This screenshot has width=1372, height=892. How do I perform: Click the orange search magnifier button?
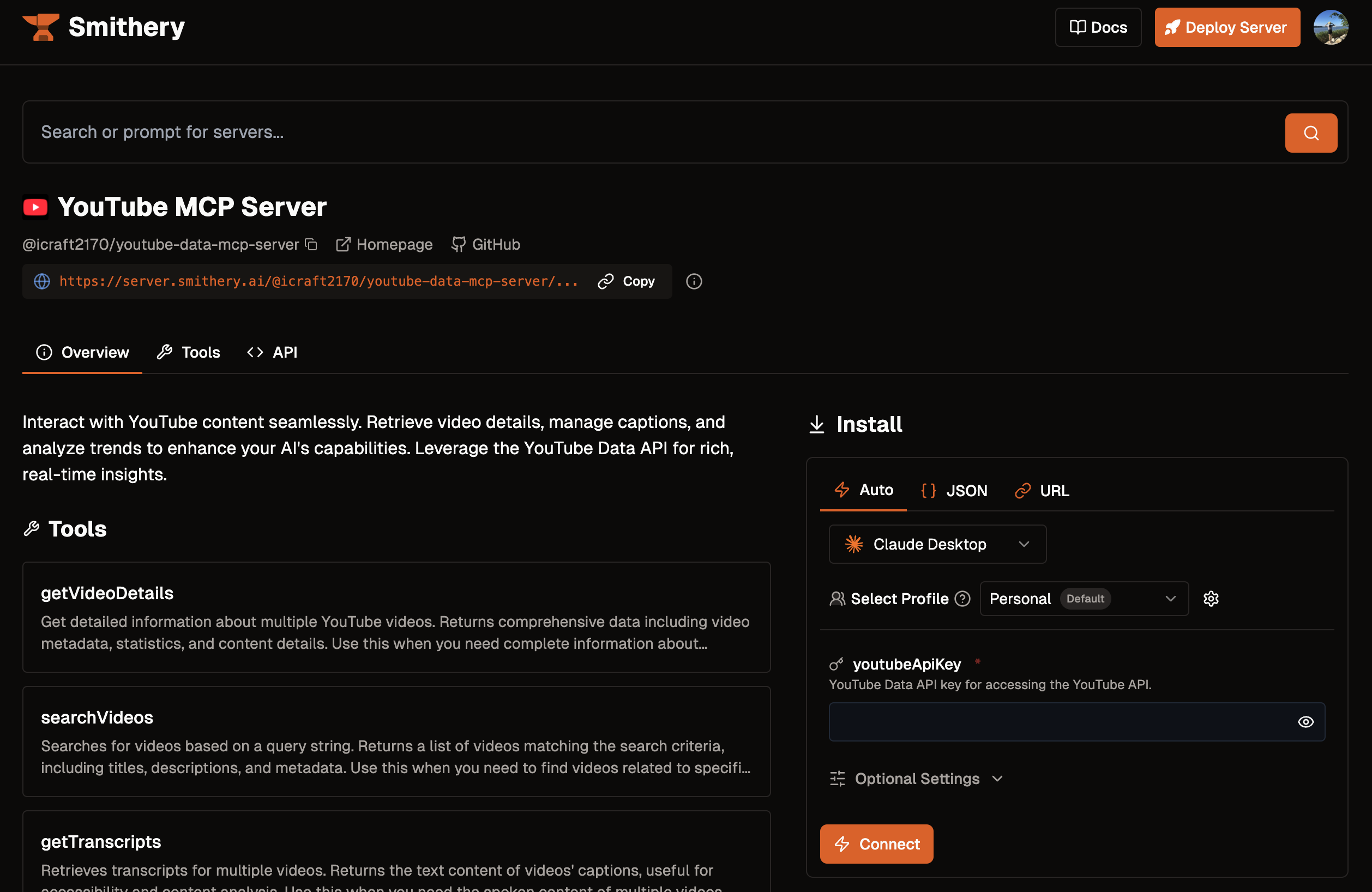(x=1311, y=132)
